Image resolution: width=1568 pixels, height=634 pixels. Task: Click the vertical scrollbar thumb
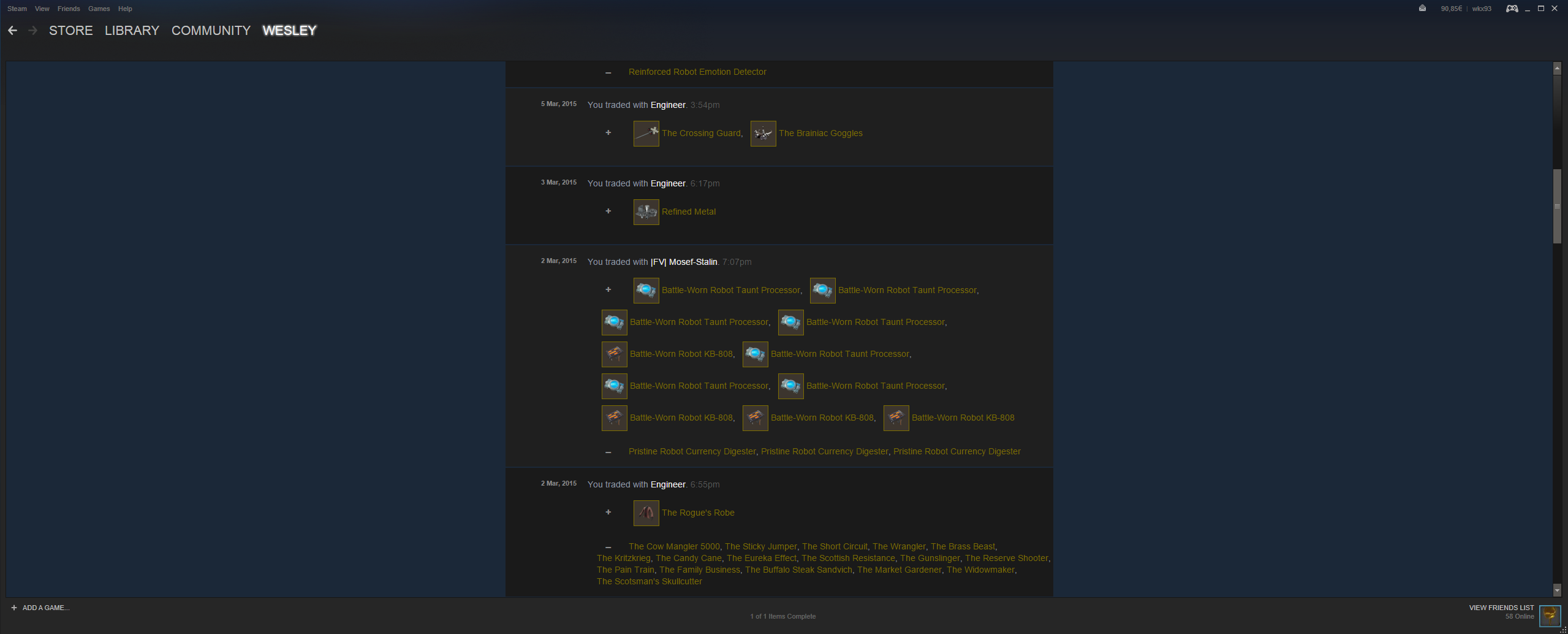tap(1557, 206)
